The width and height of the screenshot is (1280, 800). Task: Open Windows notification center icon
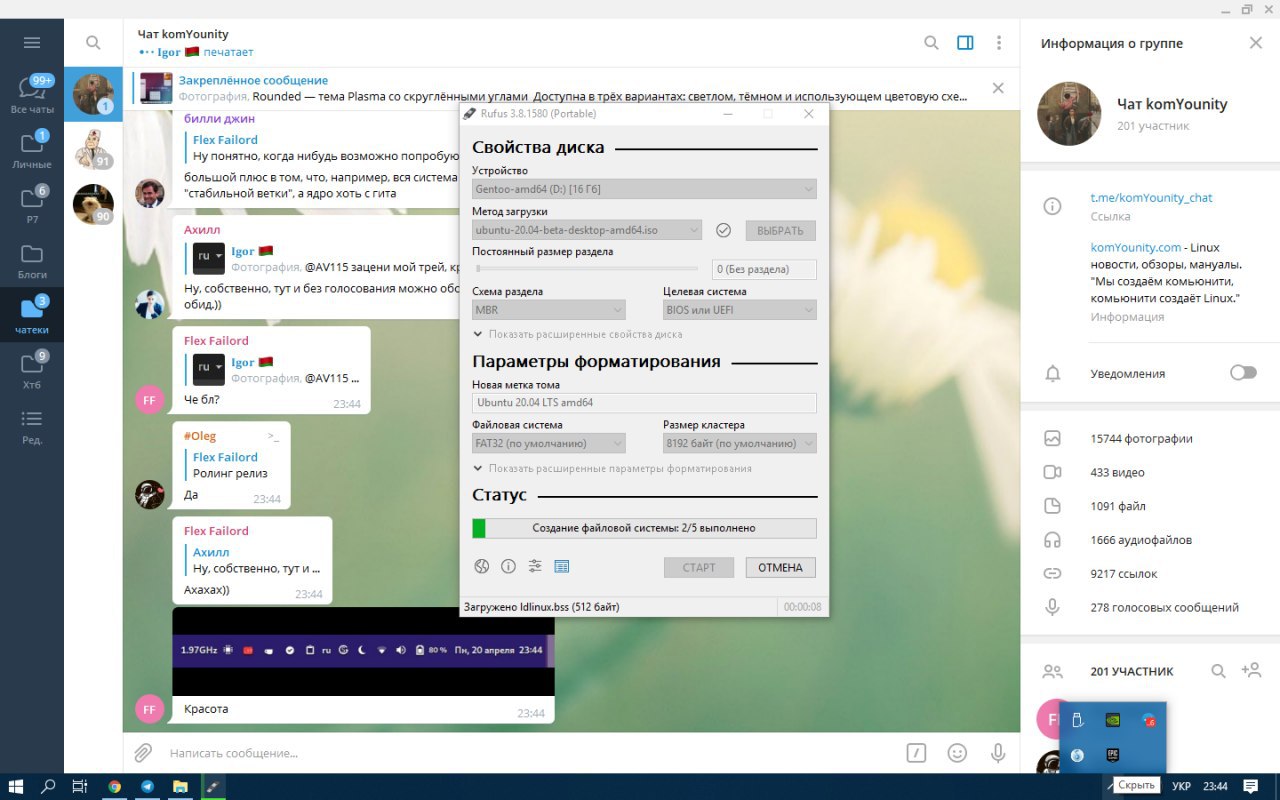[1251, 787]
